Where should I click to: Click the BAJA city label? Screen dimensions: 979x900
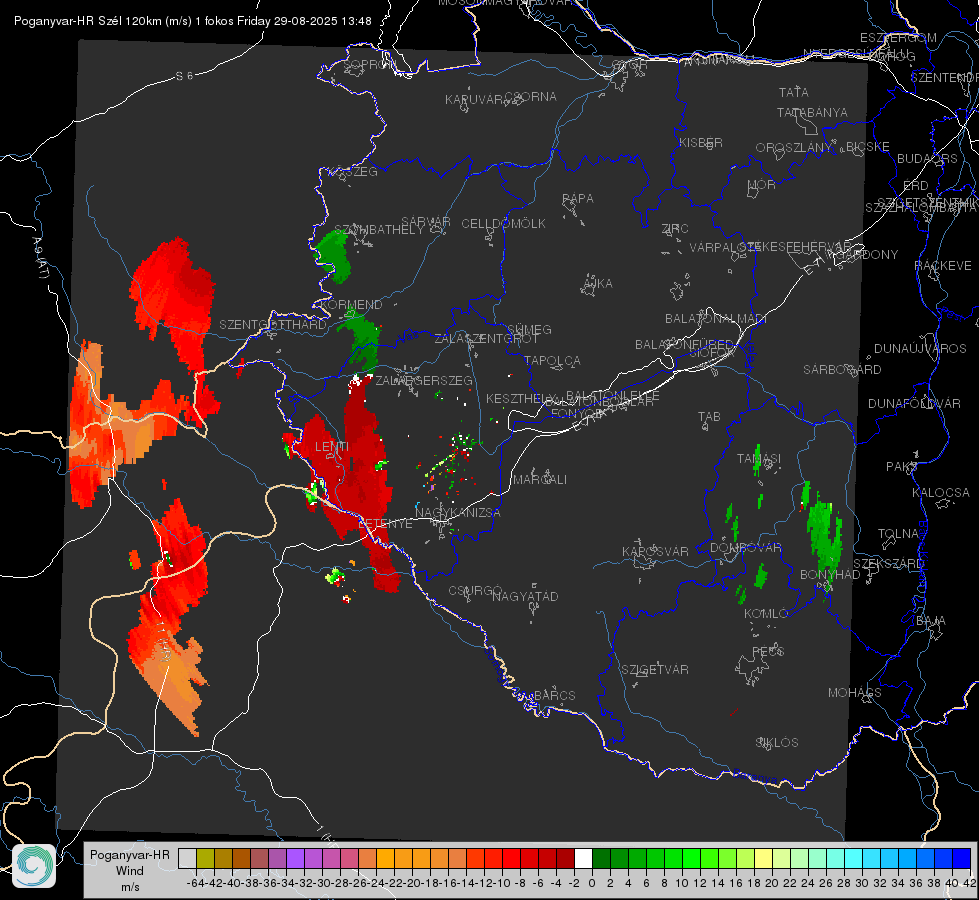tap(931, 621)
